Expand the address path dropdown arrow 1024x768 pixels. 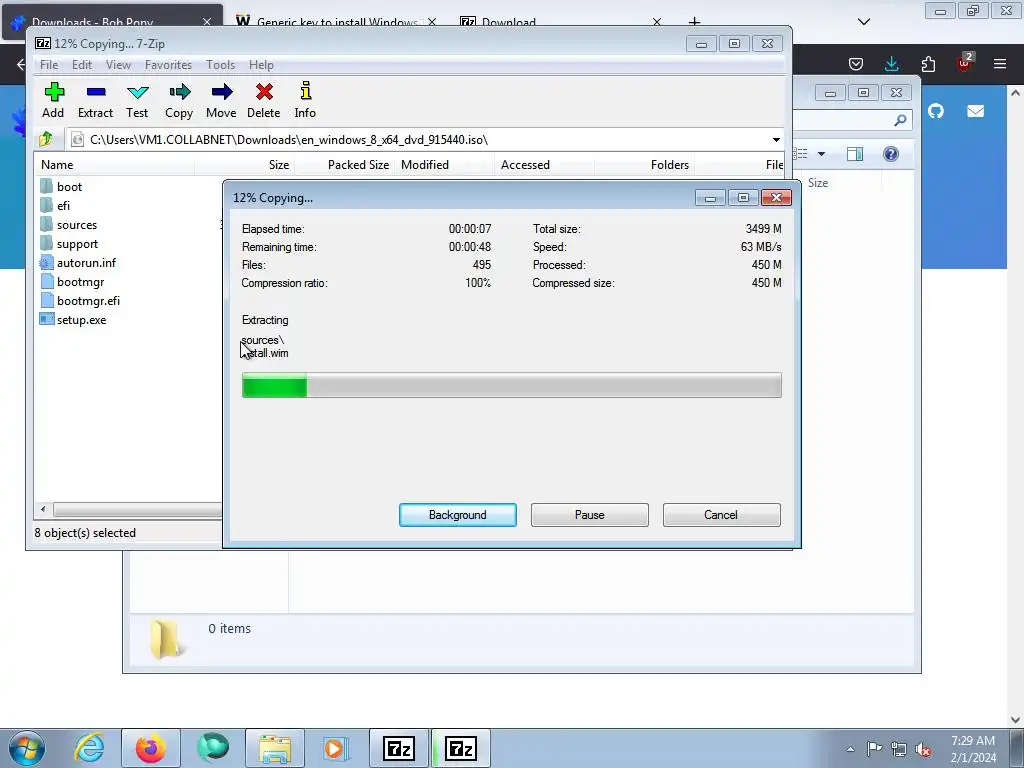pyautogui.click(x=776, y=140)
